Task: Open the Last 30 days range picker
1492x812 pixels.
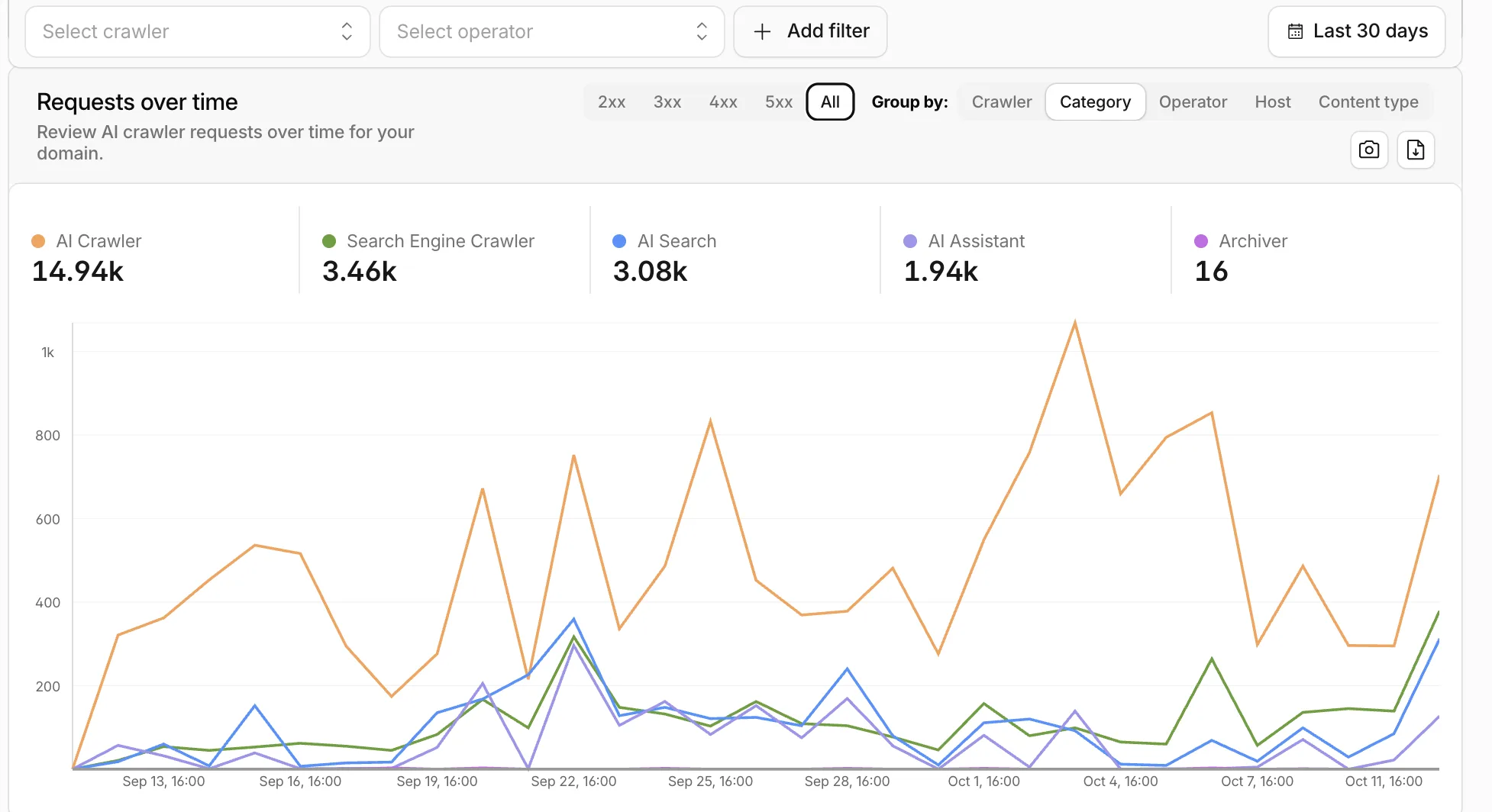Action: tap(1357, 31)
